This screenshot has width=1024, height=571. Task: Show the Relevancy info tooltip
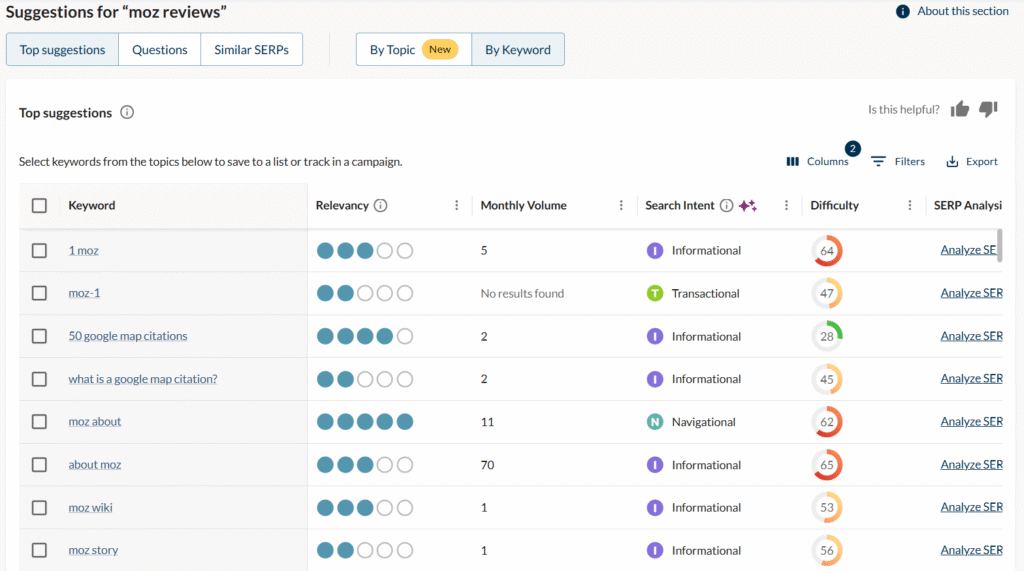coord(380,205)
